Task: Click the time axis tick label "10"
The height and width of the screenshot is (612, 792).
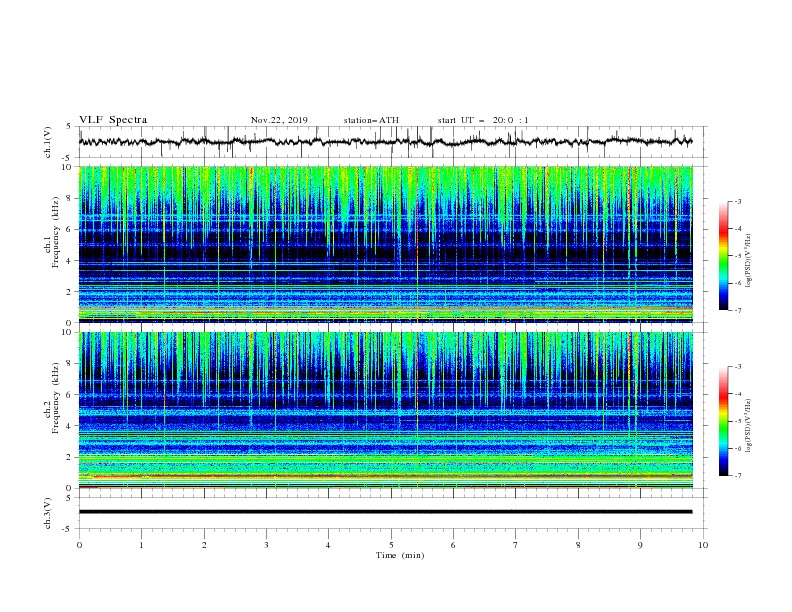Action: (x=703, y=545)
